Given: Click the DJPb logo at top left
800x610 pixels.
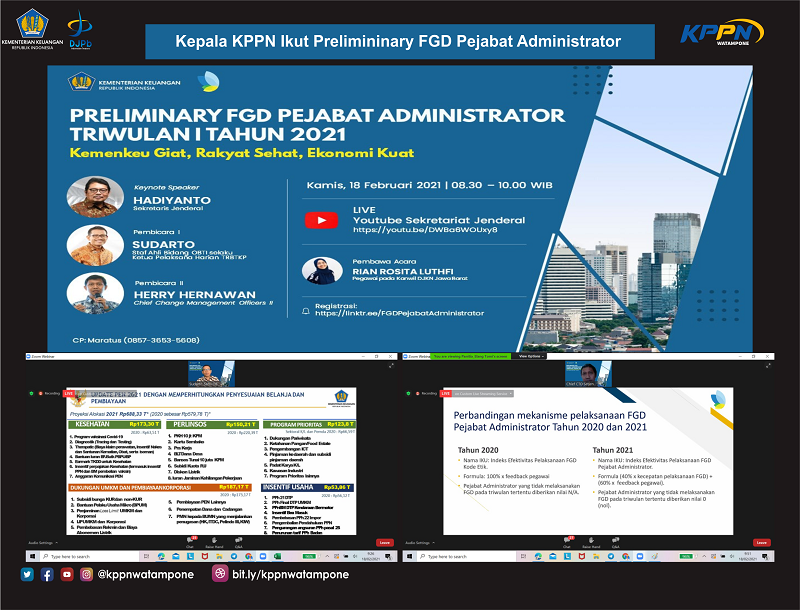Looking at the screenshot, I should [x=80, y=30].
